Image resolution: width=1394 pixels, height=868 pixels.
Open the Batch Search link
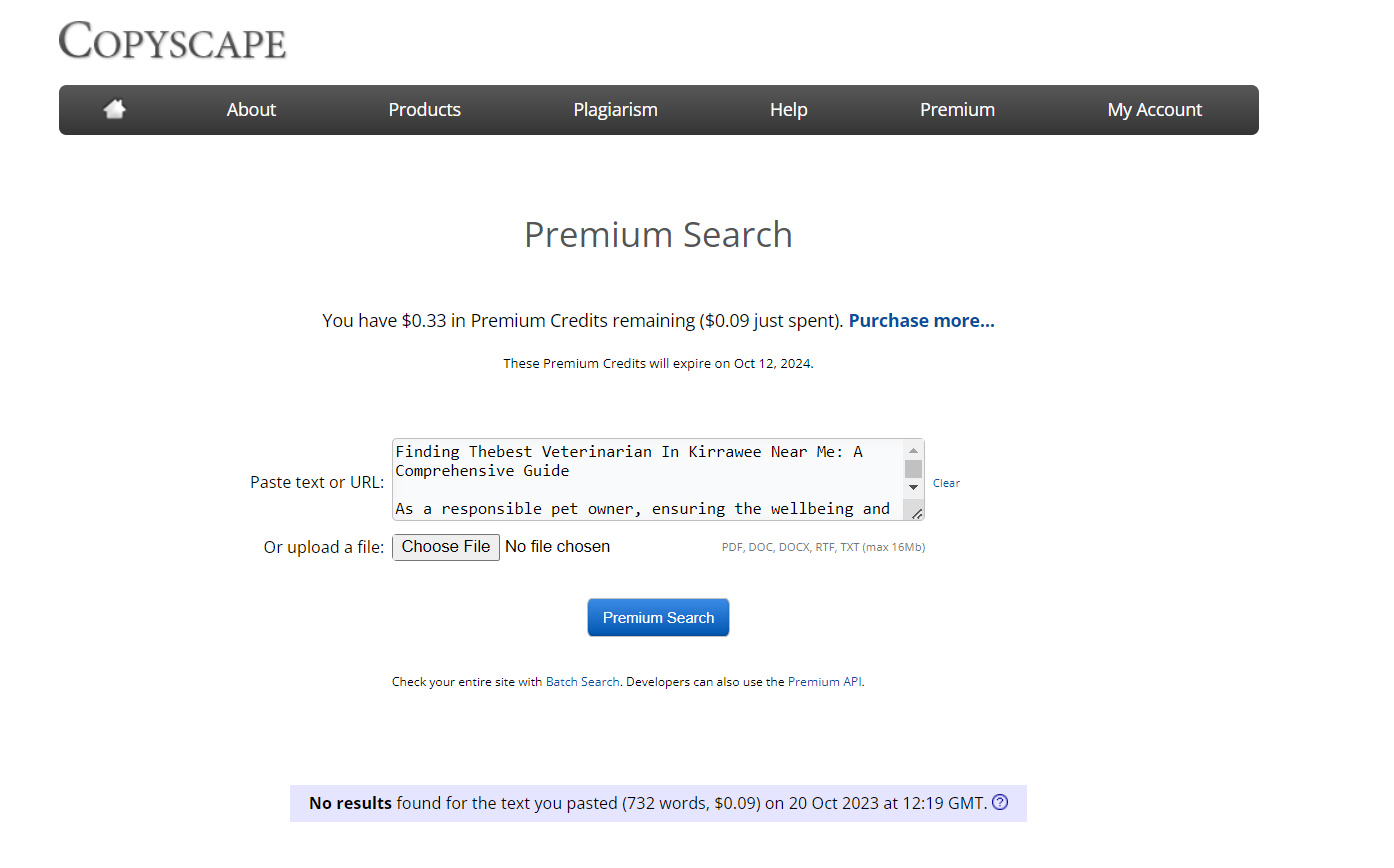582,682
